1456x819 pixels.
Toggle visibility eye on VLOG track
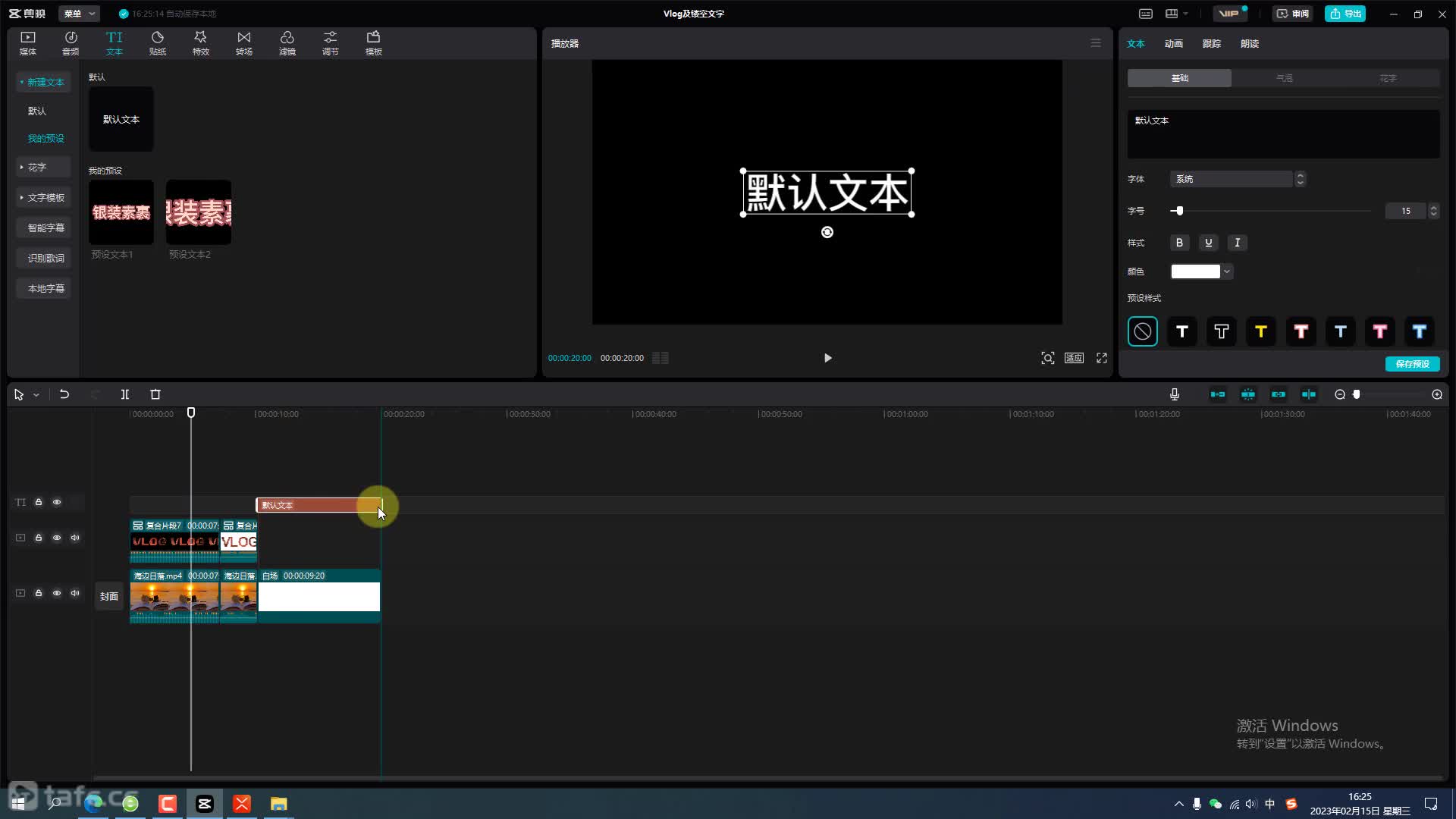click(x=57, y=538)
